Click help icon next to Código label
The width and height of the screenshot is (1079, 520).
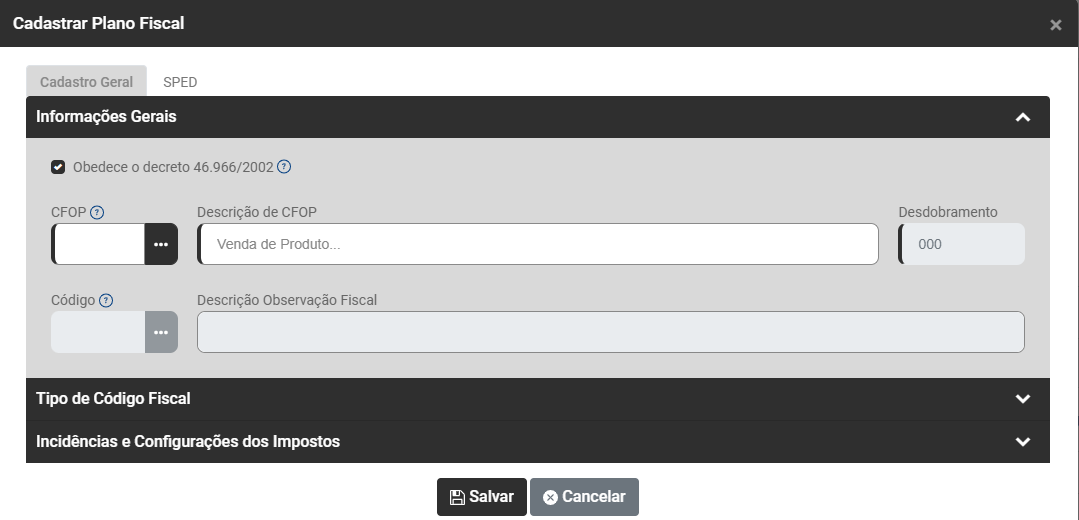(x=106, y=300)
